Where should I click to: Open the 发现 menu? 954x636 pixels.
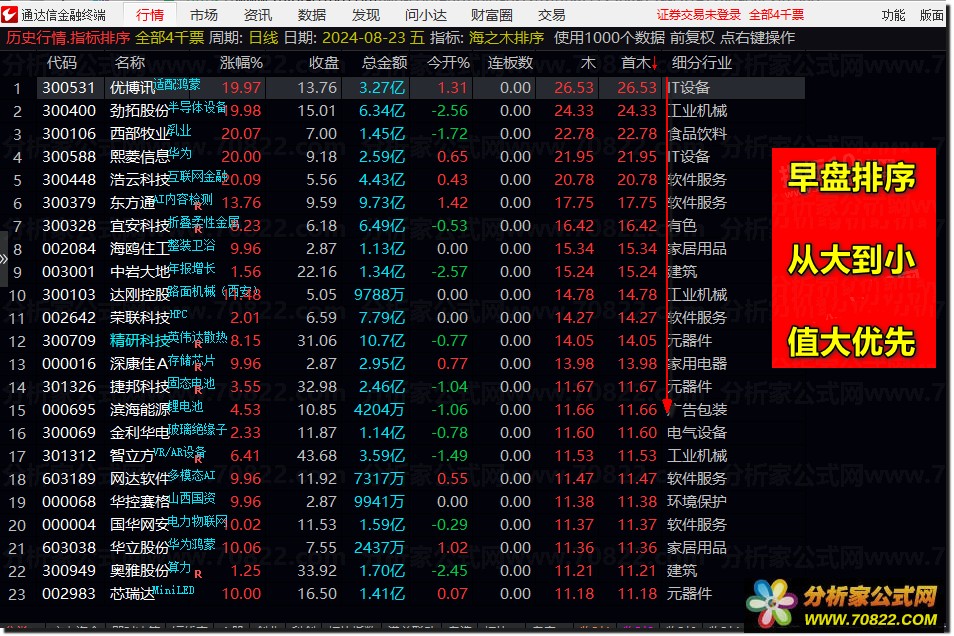366,15
